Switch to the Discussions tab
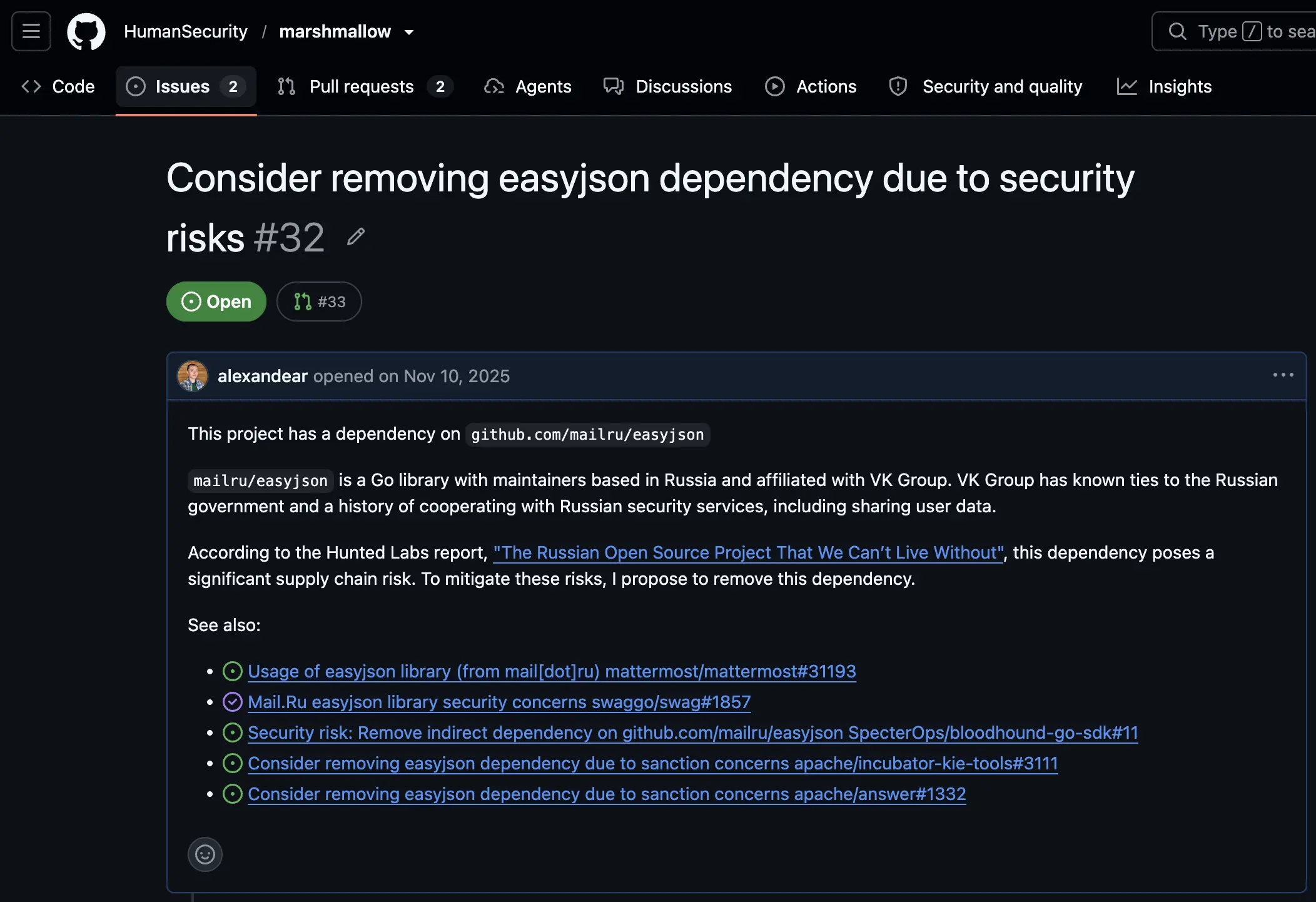This screenshot has height=902, width=1316. coord(667,86)
